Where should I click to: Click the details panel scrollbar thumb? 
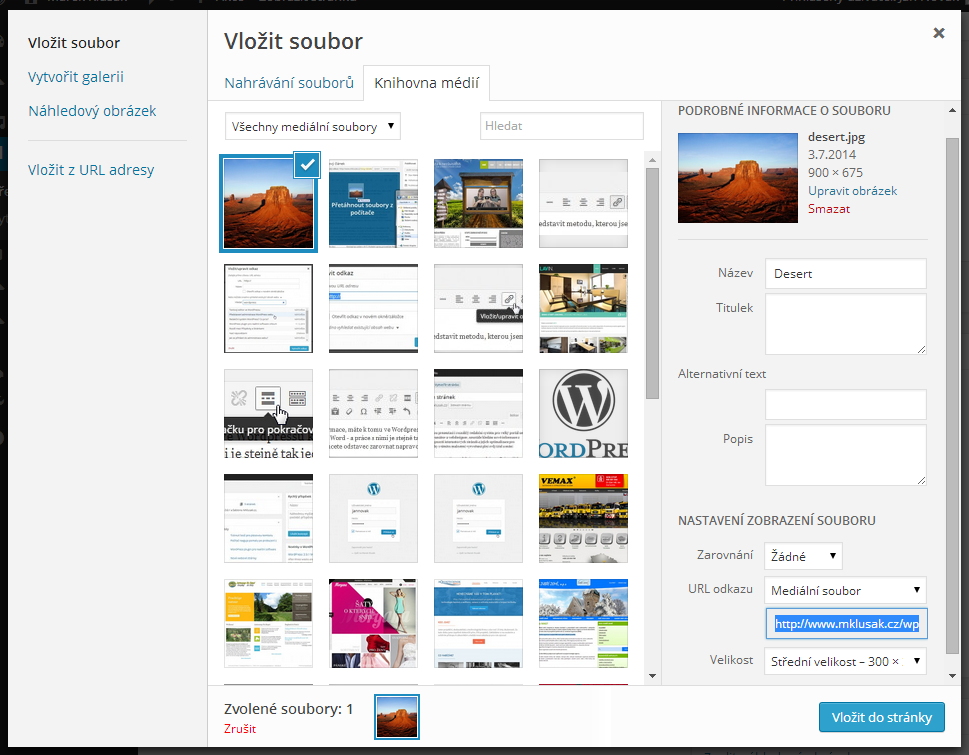952,395
